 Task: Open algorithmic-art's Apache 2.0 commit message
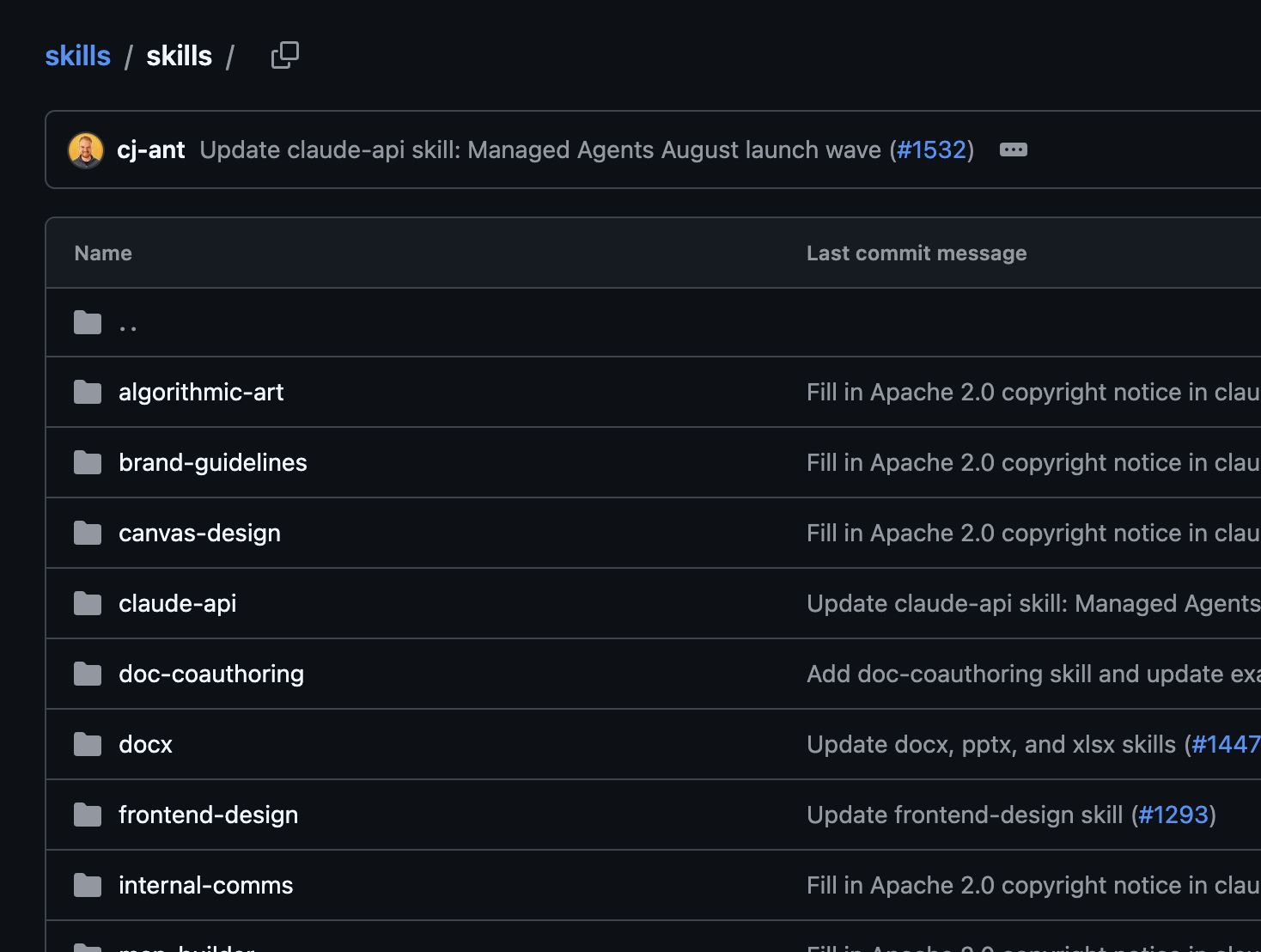[1033, 392]
